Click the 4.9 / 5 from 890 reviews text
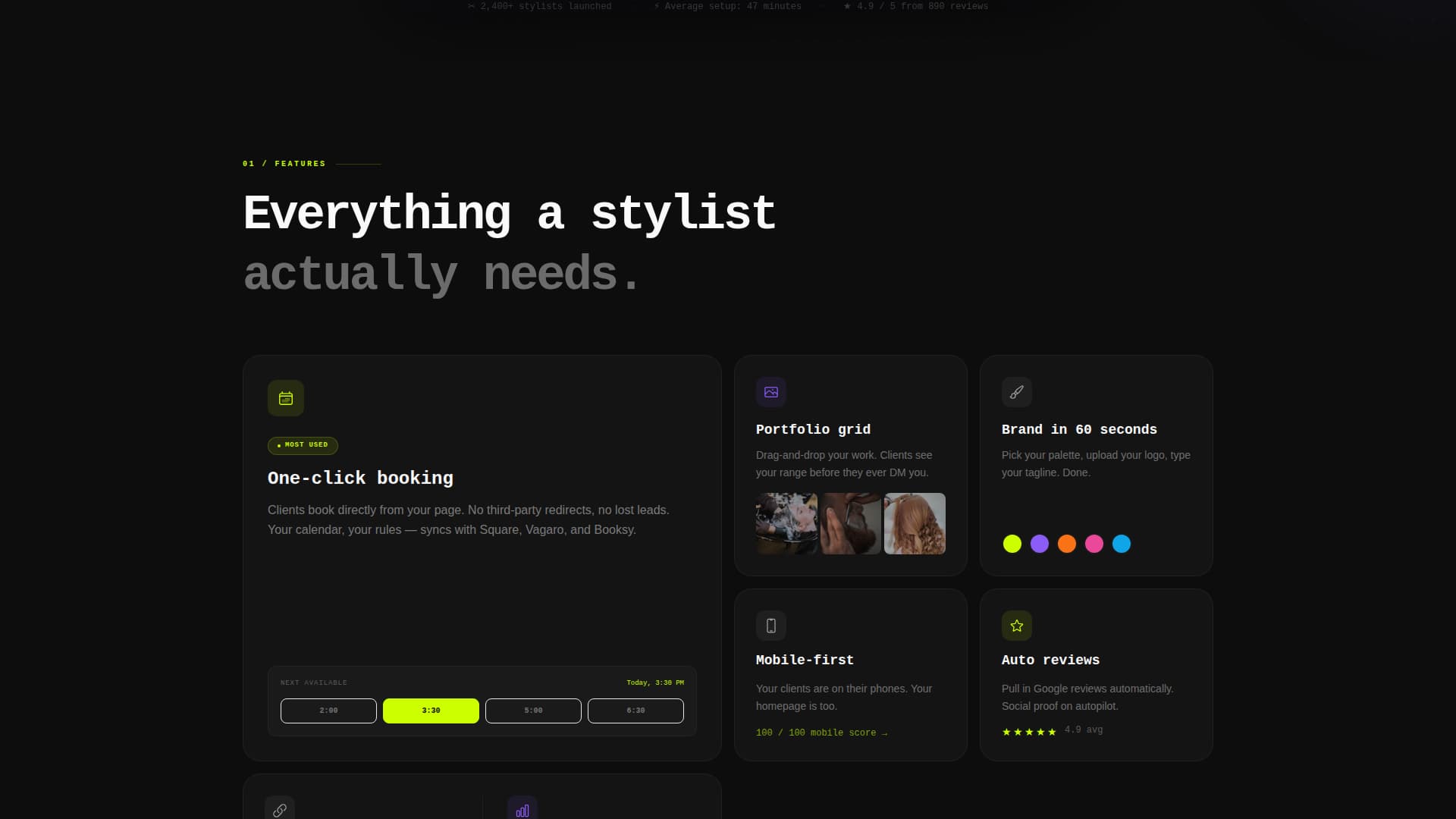 coord(916,6)
